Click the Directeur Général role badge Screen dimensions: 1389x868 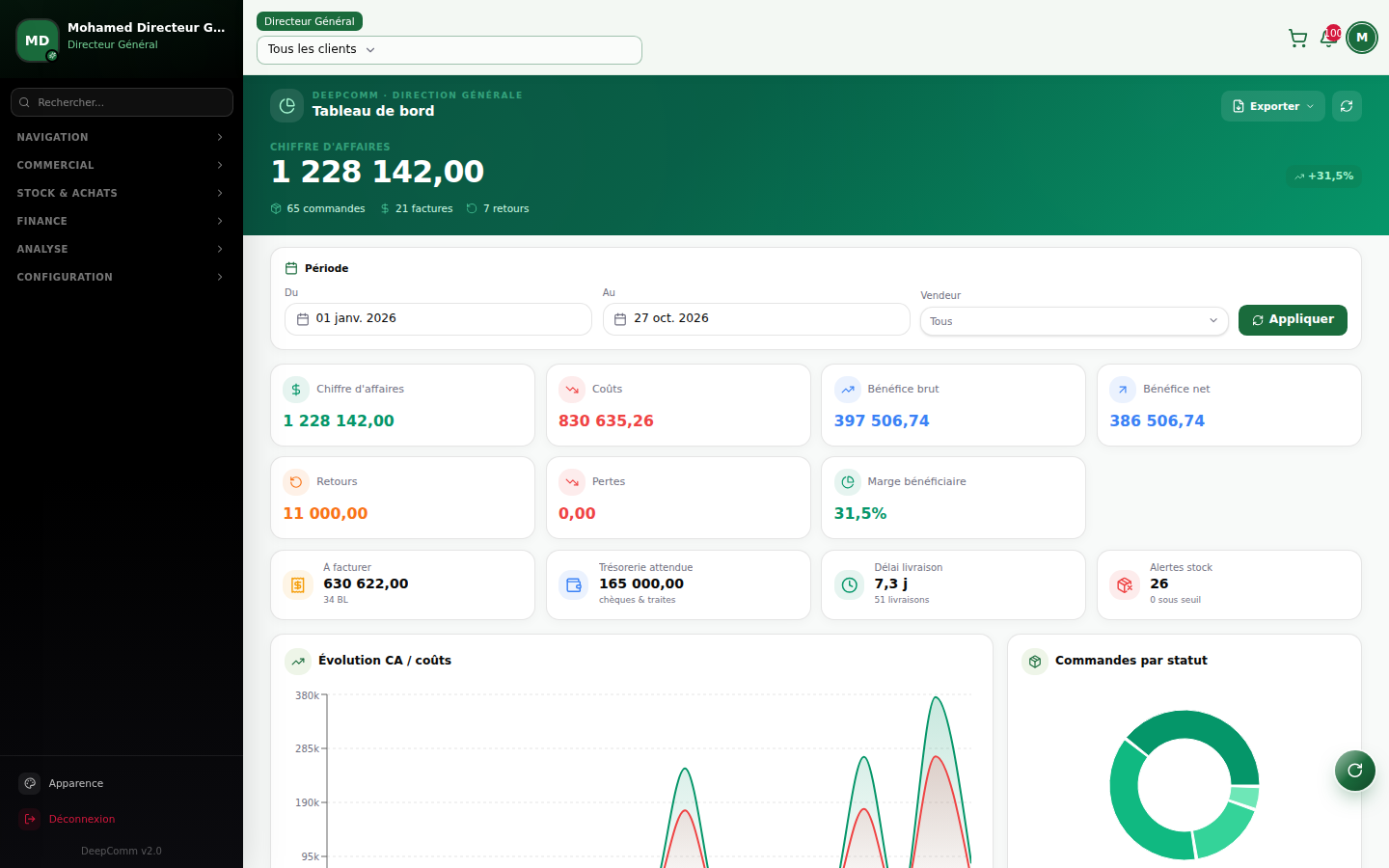coord(310,21)
